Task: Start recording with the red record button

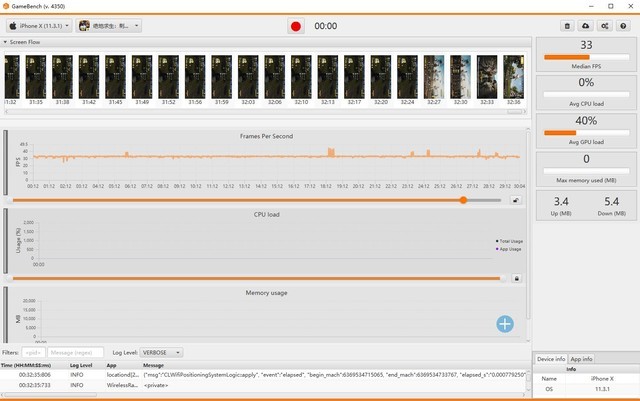Action: click(295, 26)
